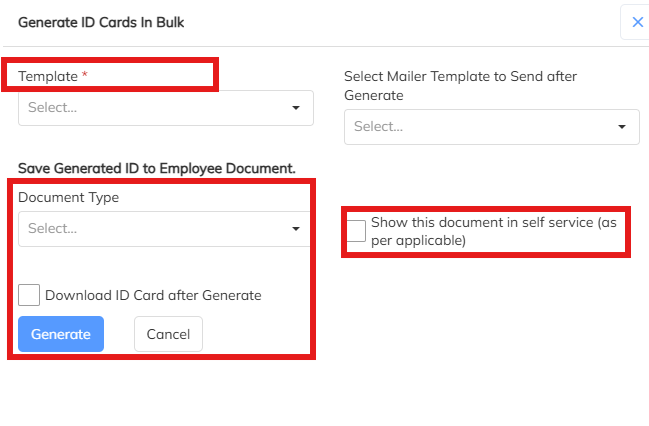Click the 'Download ID Card after Generate' label text

coord(153,295)
